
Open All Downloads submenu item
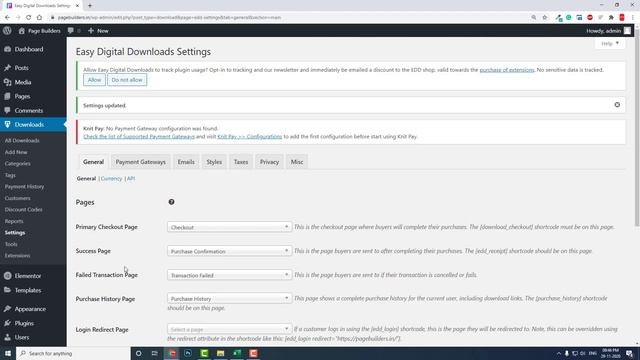click(22, 140)
